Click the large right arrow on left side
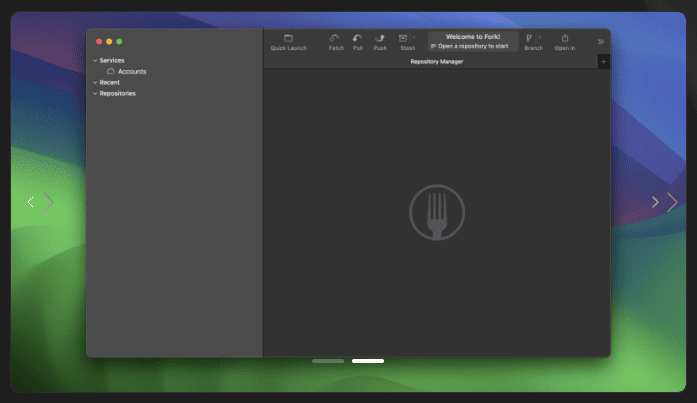Screen dimensions: 697x403 [x=48, y=202]
